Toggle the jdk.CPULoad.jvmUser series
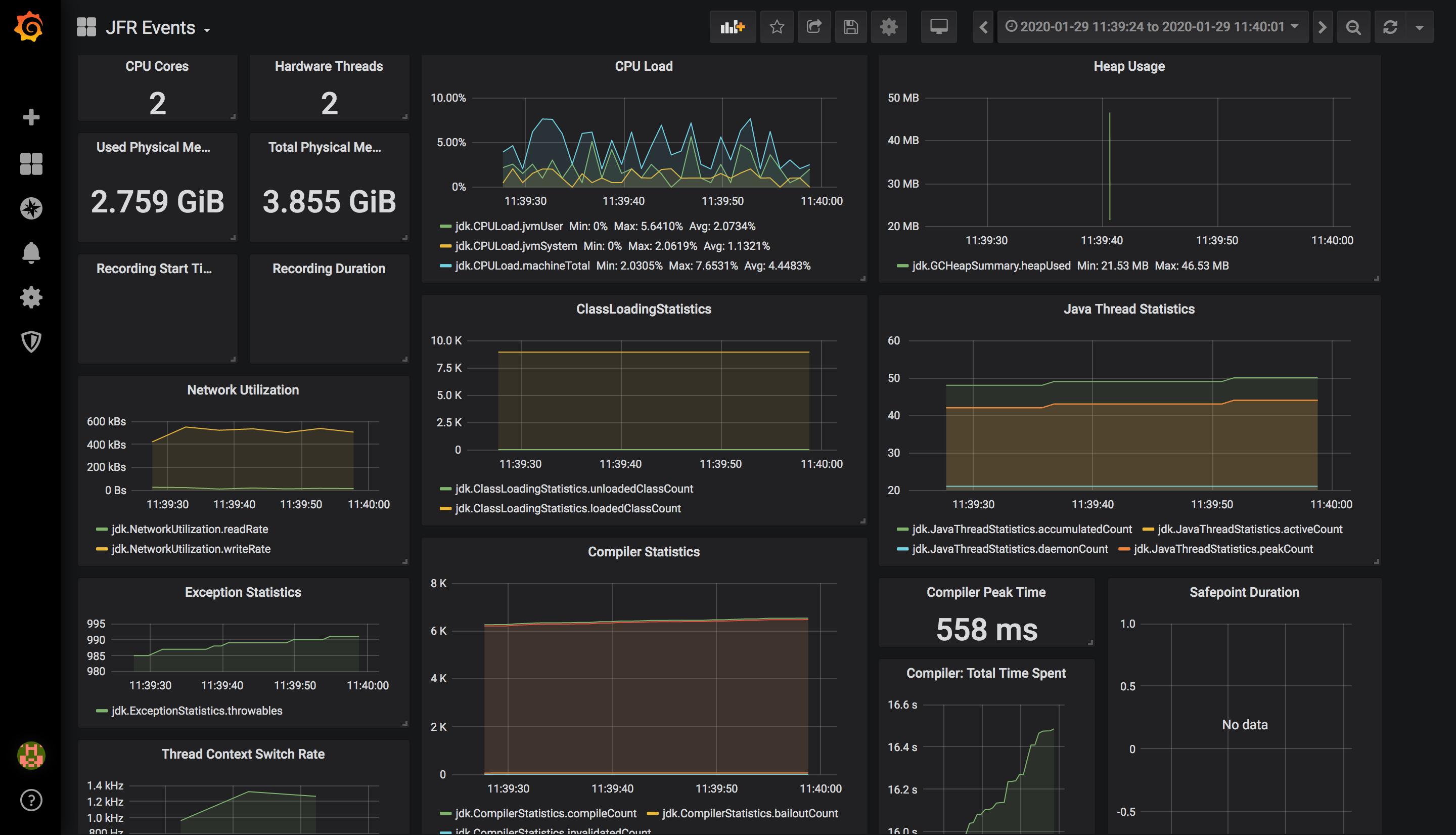 point(509,226)
